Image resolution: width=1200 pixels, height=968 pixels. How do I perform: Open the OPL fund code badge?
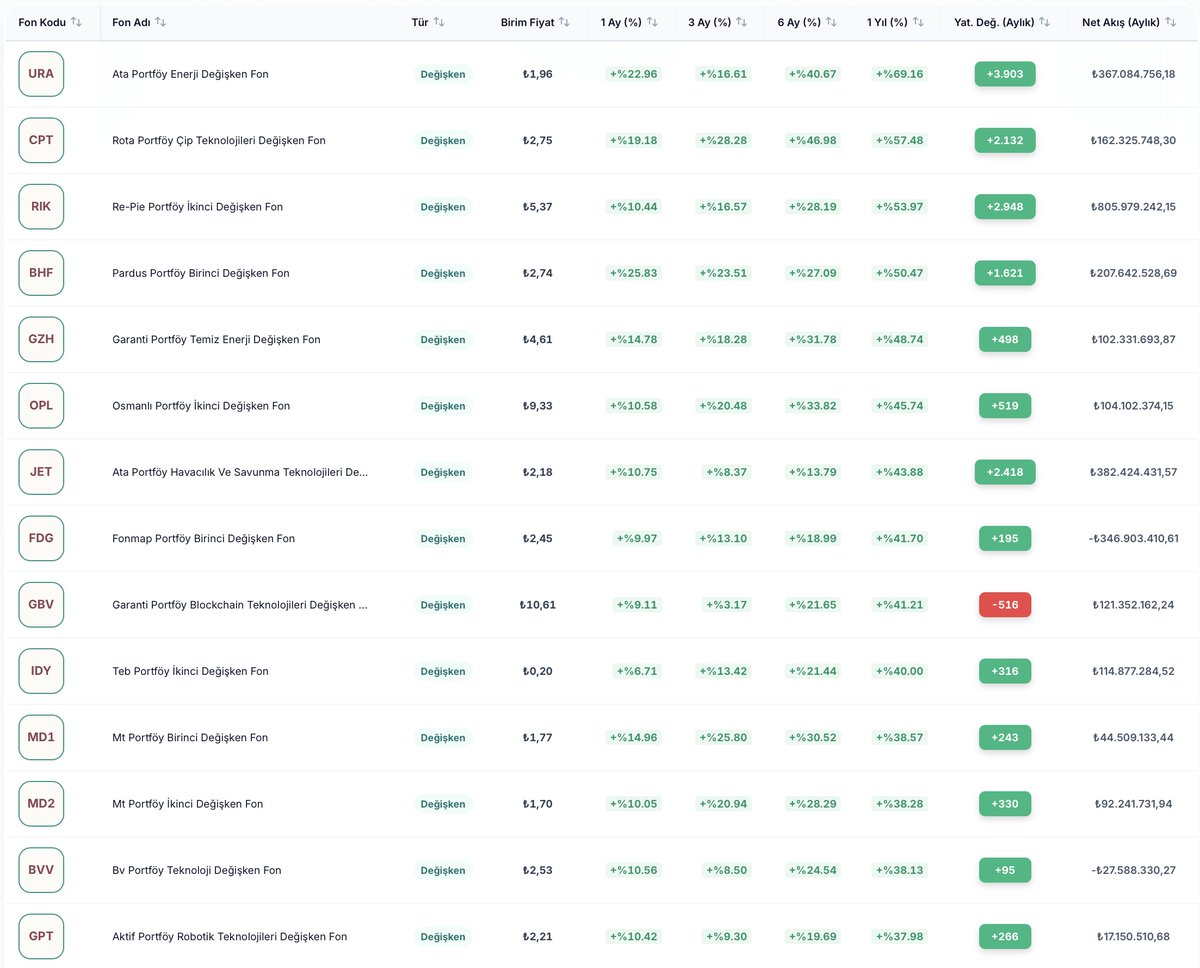41,406
